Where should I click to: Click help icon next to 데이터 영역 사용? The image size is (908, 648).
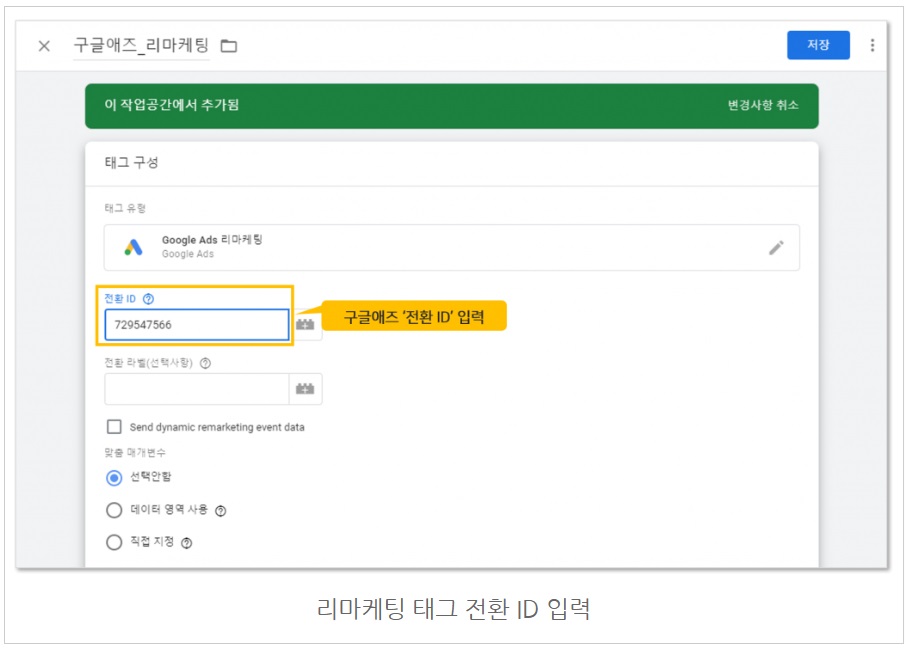(221, 511)
